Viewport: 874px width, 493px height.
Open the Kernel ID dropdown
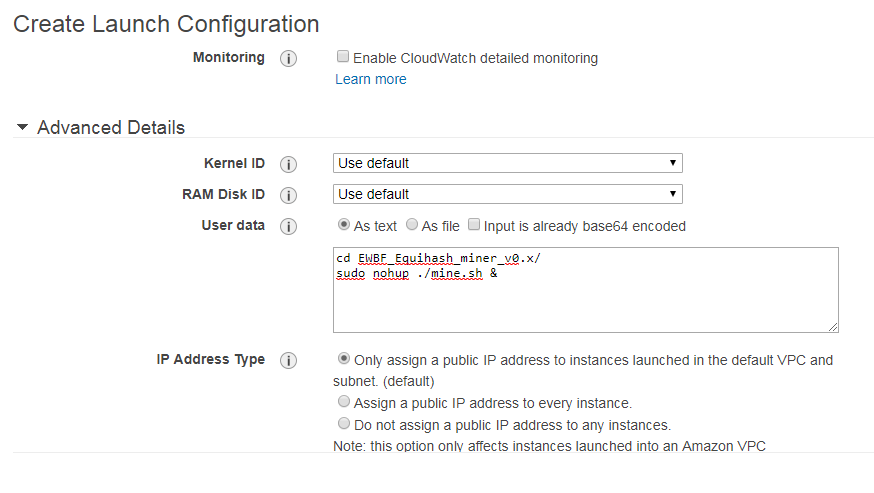point(508,163)
